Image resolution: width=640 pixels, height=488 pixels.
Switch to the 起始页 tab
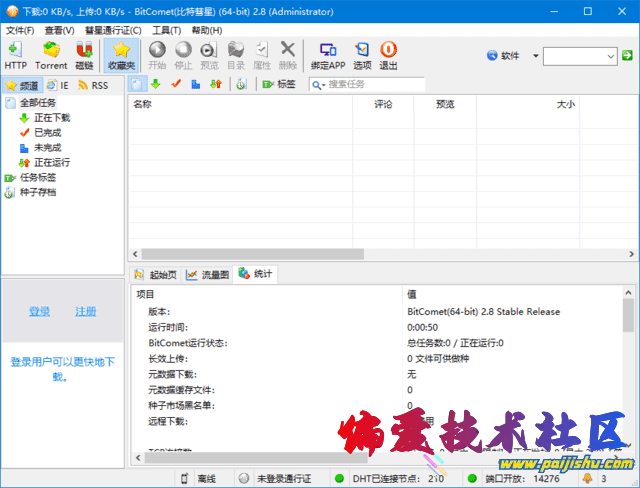(x=156, y=275)
